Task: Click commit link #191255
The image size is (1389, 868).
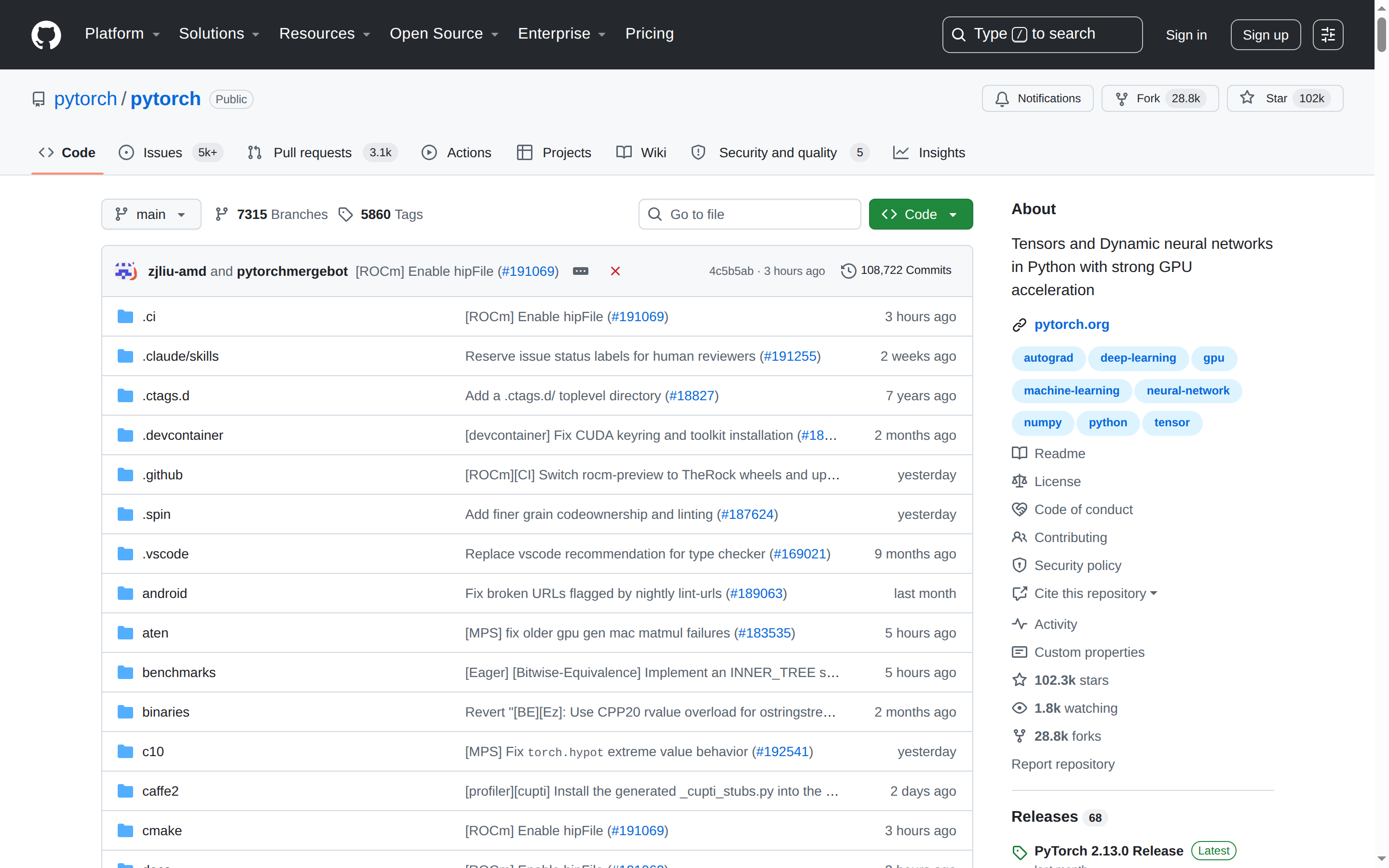Action: tap(790, 356)
